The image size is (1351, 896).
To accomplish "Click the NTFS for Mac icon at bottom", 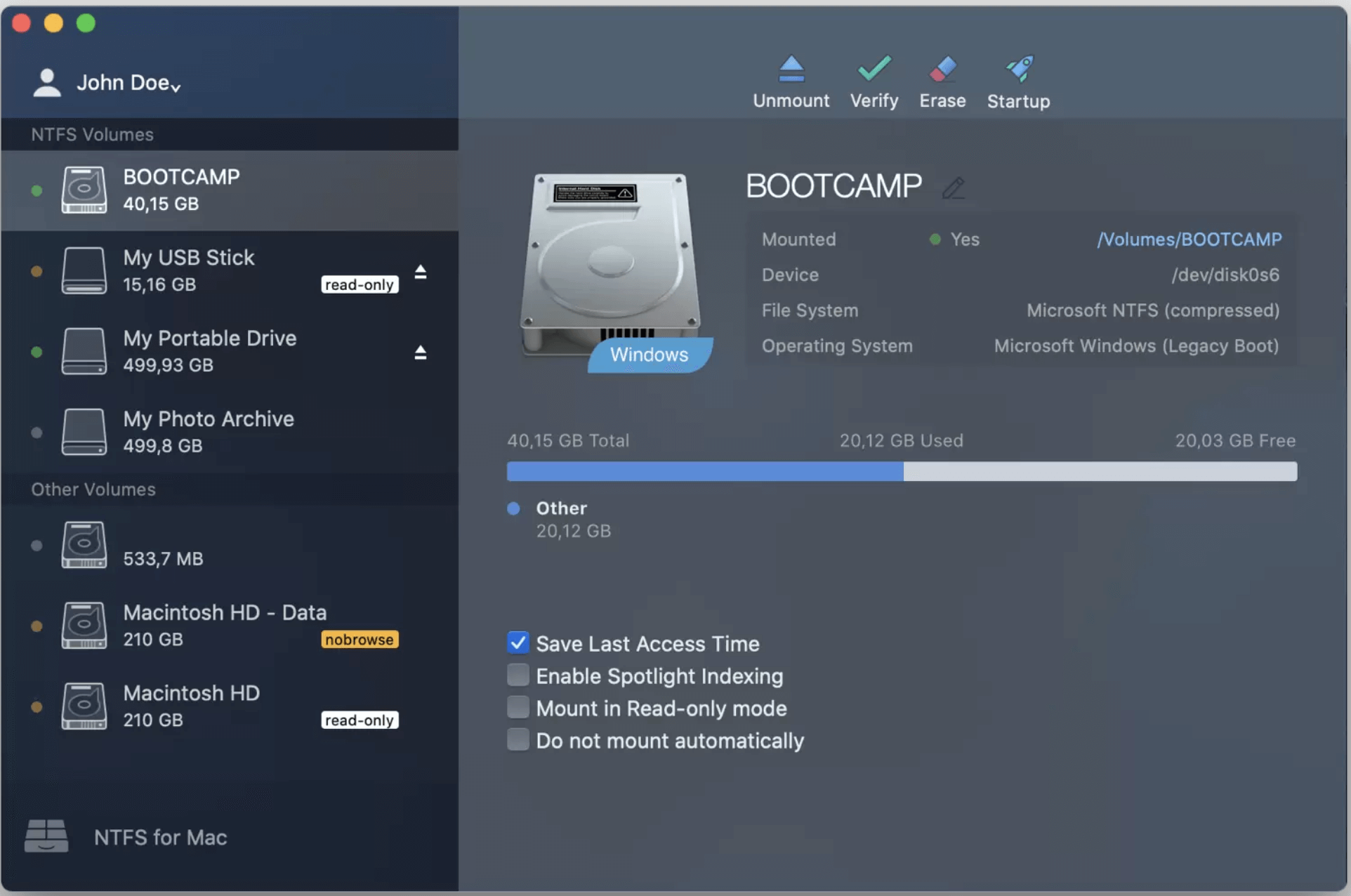I will (x=46, y=836).
